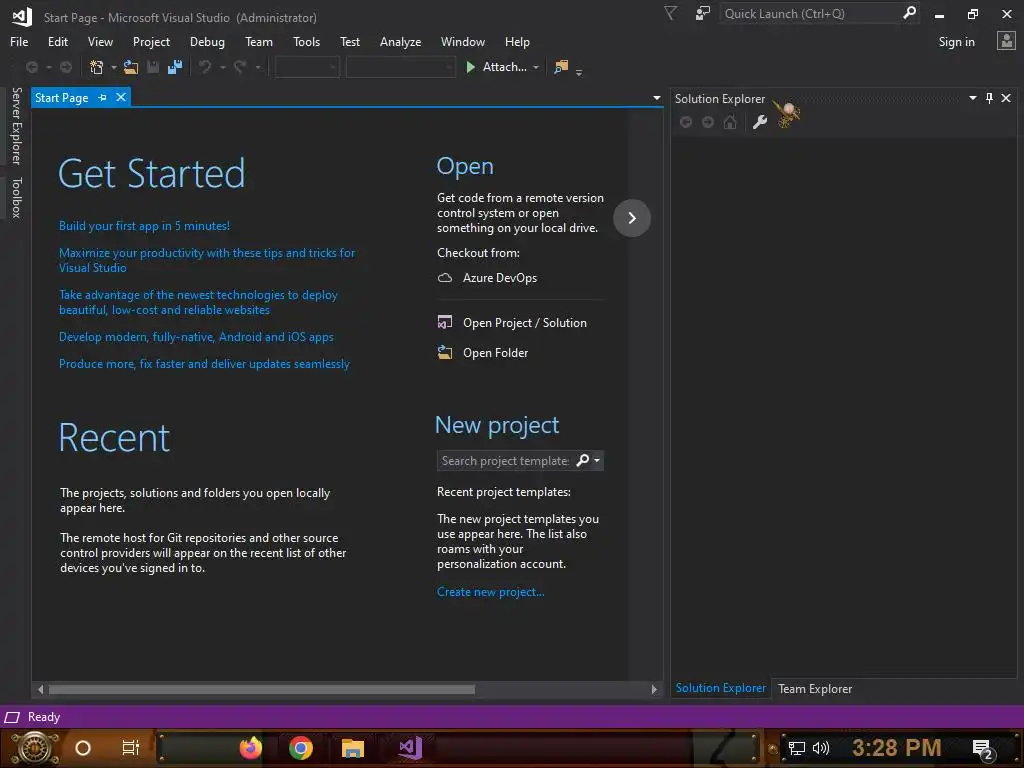Screen dimensions: 1024x768
Task: Click the Start Page horizontal scrollbar thumb
Action: click(261, 689)
